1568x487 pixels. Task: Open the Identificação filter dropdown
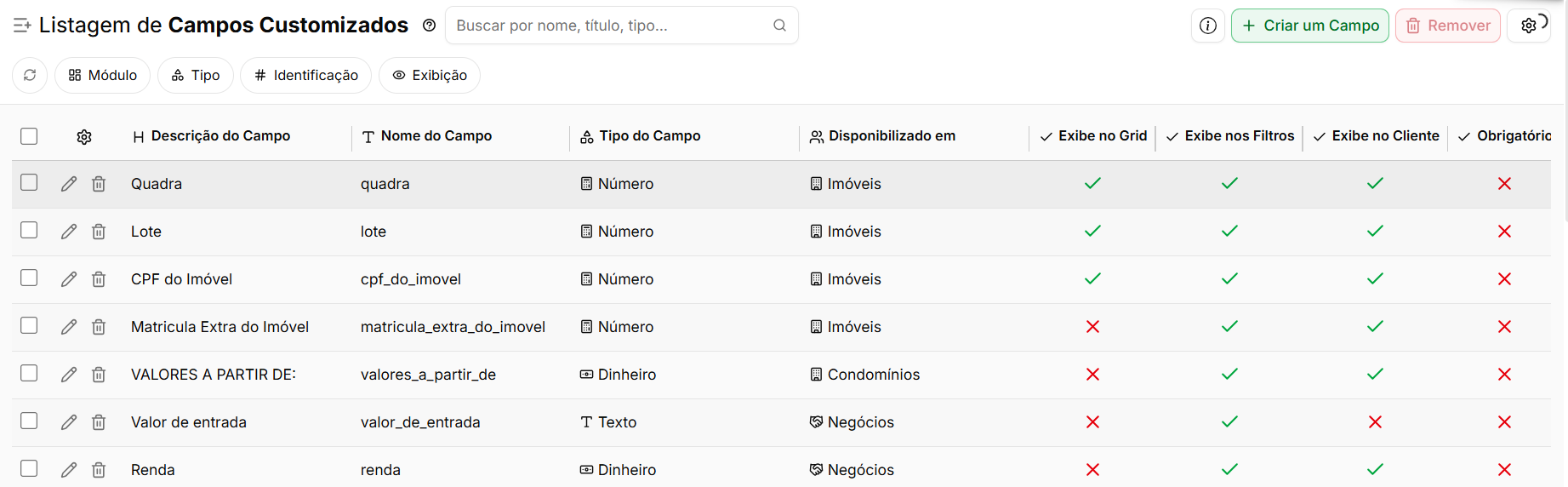coord(305,75)
